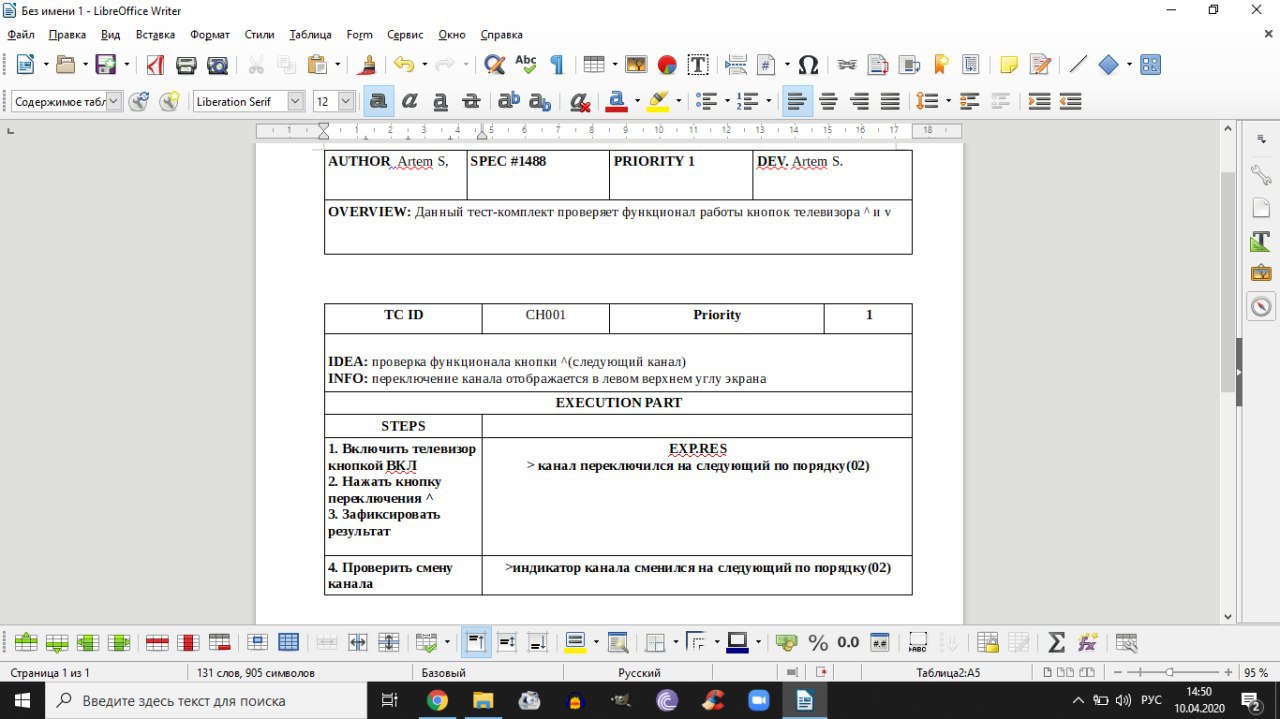Click the Delete Selected Rows icon in table toolbar
The height and width of the screenshot is (719, 1280).
coord(157,643)
